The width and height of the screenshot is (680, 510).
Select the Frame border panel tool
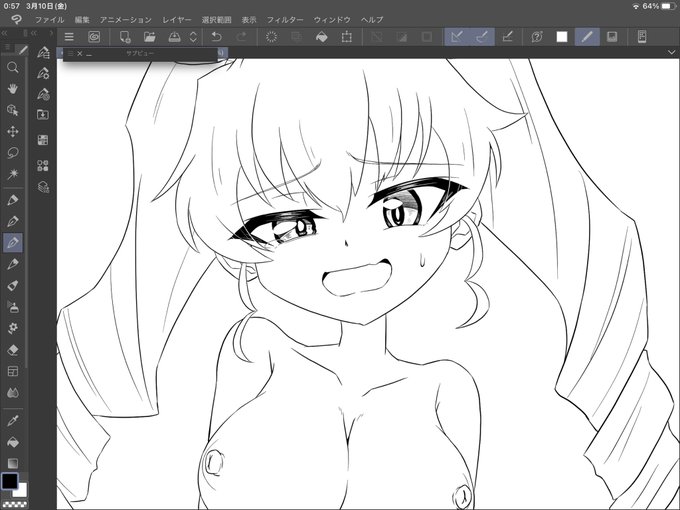tap(13, 371)
